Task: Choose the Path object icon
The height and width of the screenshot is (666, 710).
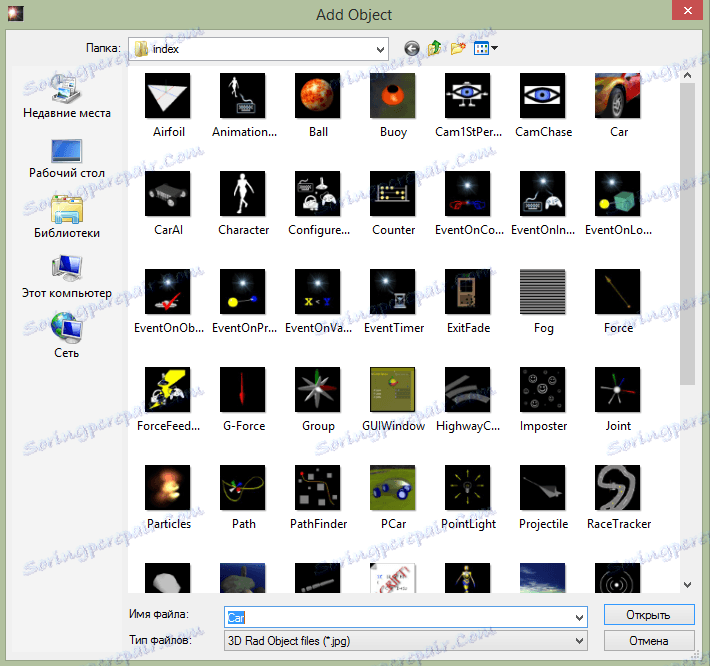Action: click(242, 488)
